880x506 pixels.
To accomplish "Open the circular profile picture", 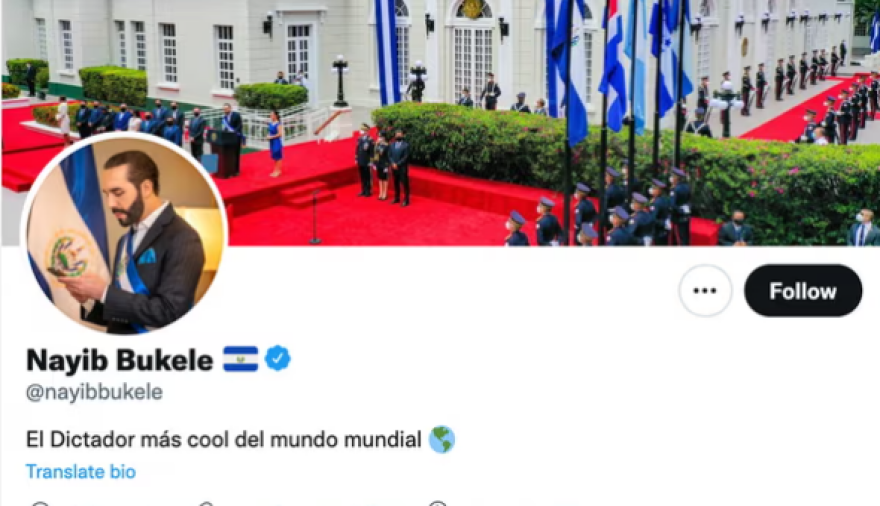I will pyautogui.click(x=124, y=233).
